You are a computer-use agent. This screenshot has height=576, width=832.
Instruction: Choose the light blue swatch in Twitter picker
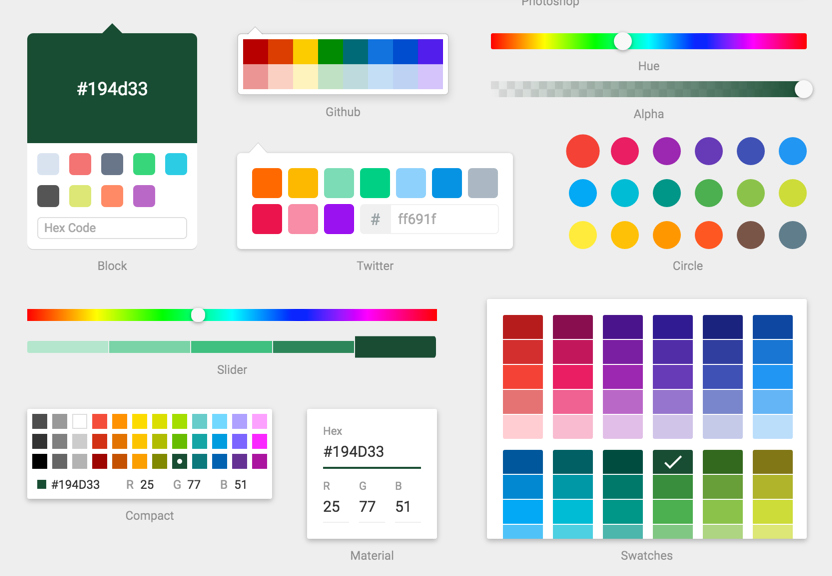[411, 183]
